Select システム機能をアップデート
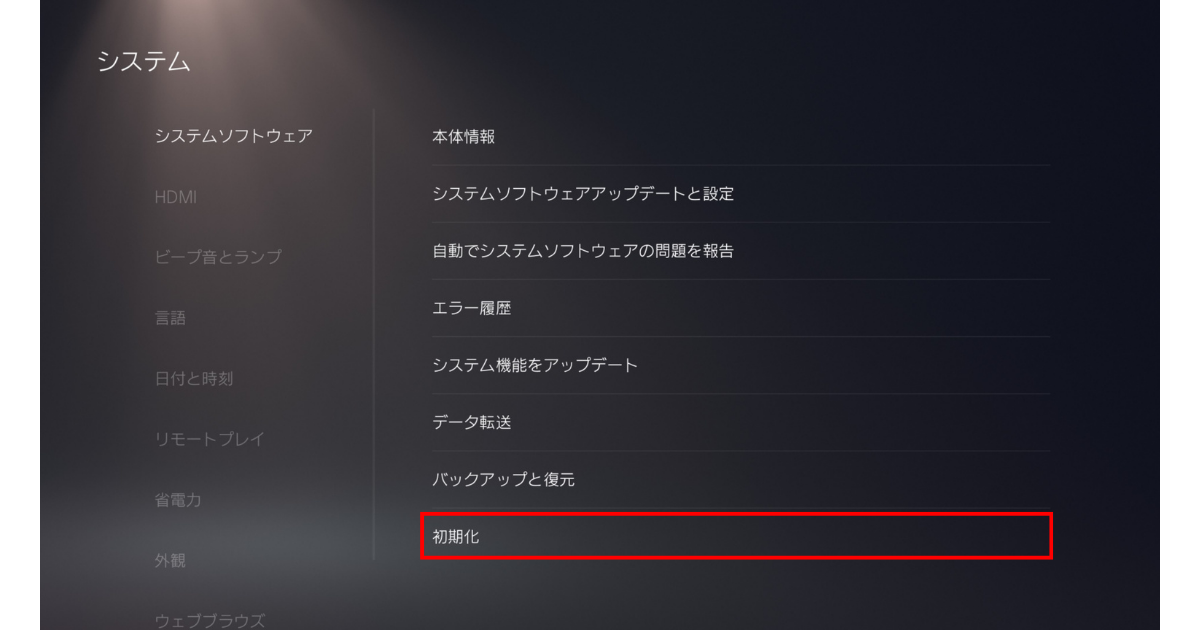Viewport: 1200px width, 630px height. click(736, 365)
